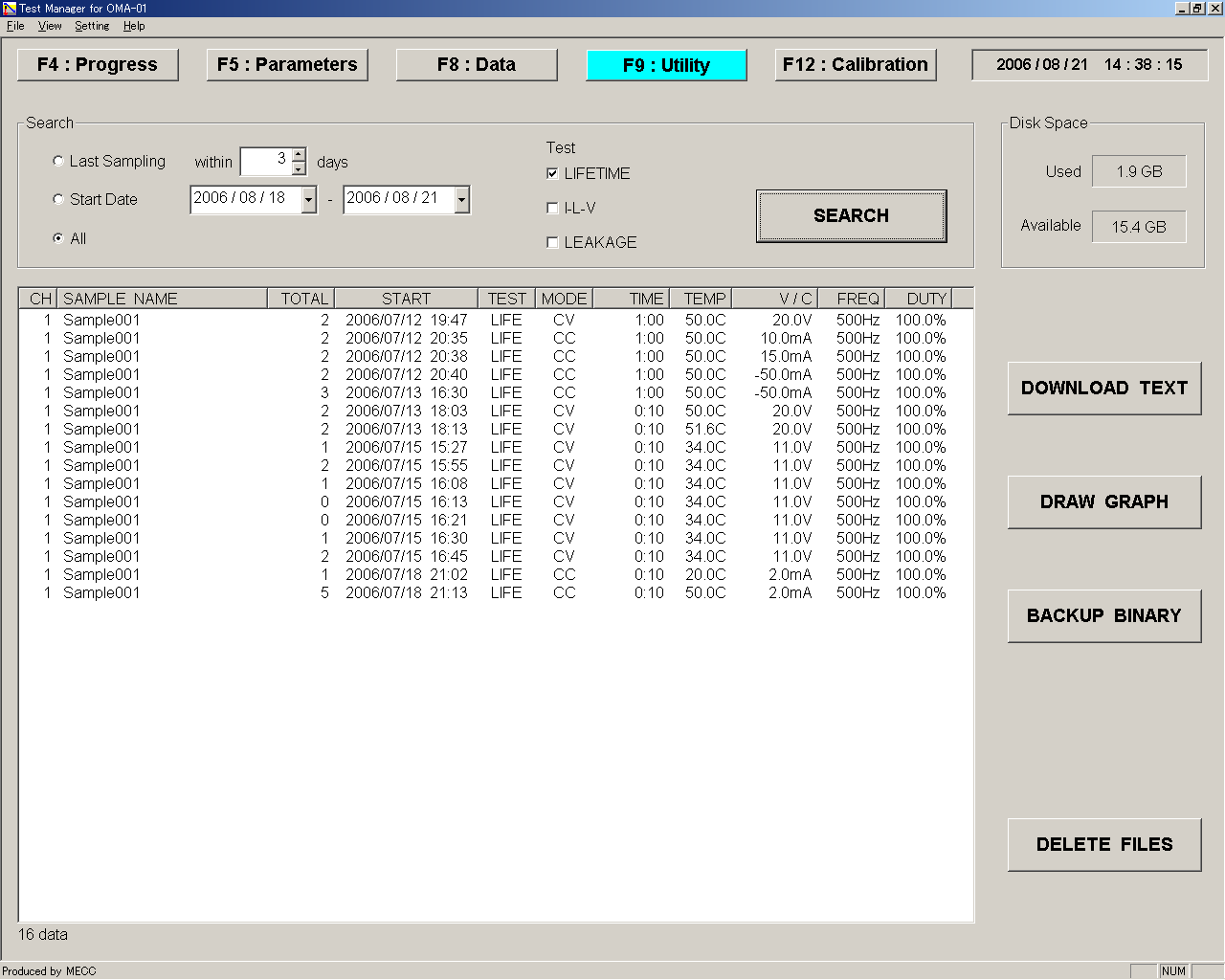Uncheck the LIFETIME test checkbox
Image resolution: width=1225 pixels, height=980 pixels.
tap(552, 174)
